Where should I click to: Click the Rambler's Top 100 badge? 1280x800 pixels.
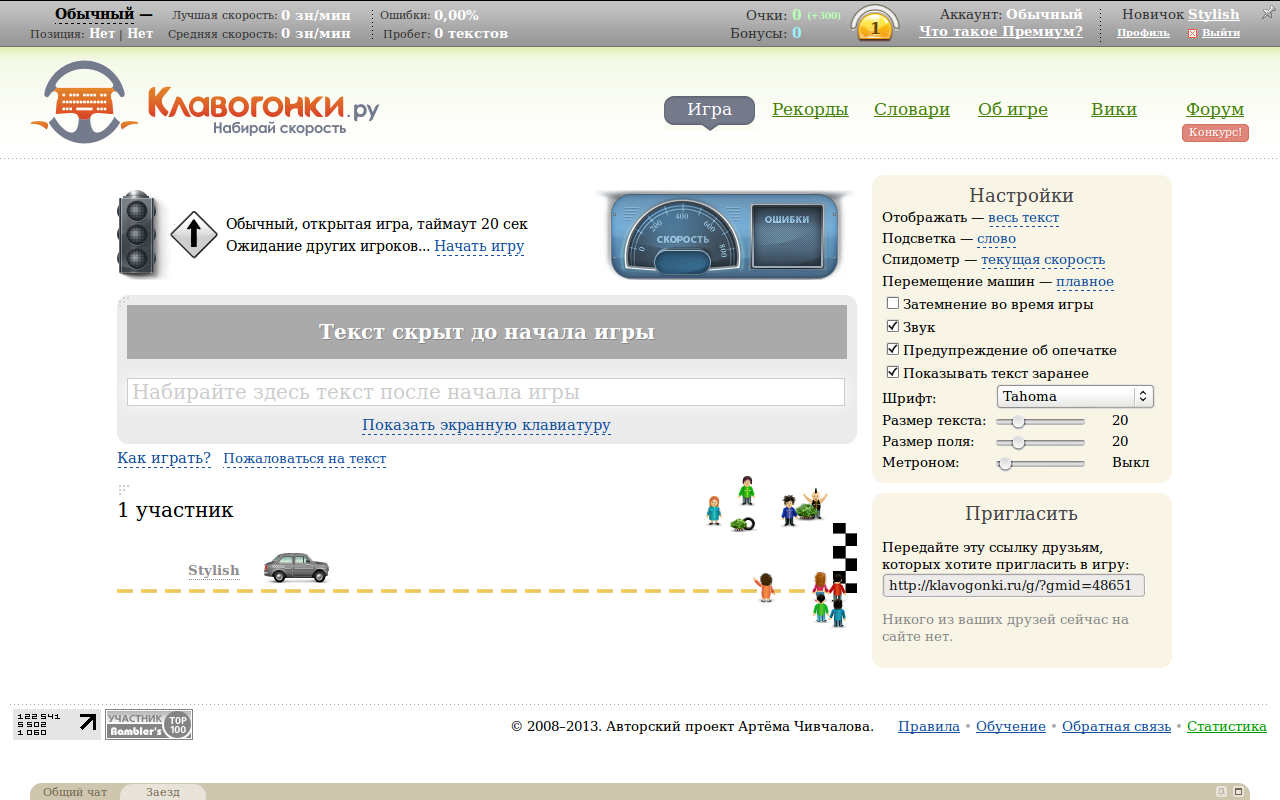click(149, 724)
